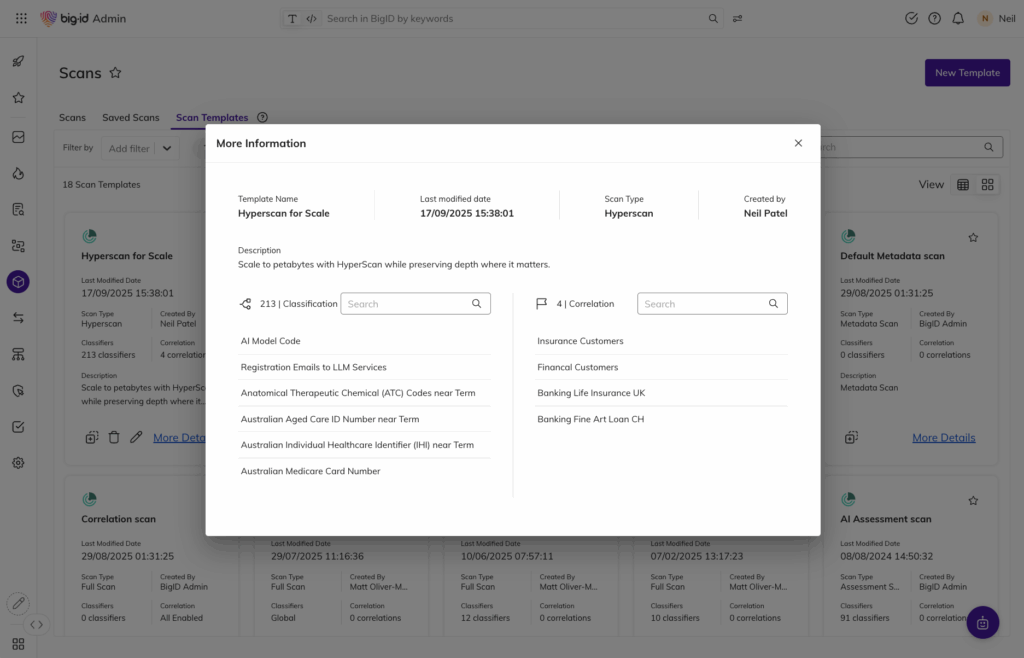Expand the sidebar with arrows toggle
Viewport: 1024px width, 658px height.
(37, 624)
